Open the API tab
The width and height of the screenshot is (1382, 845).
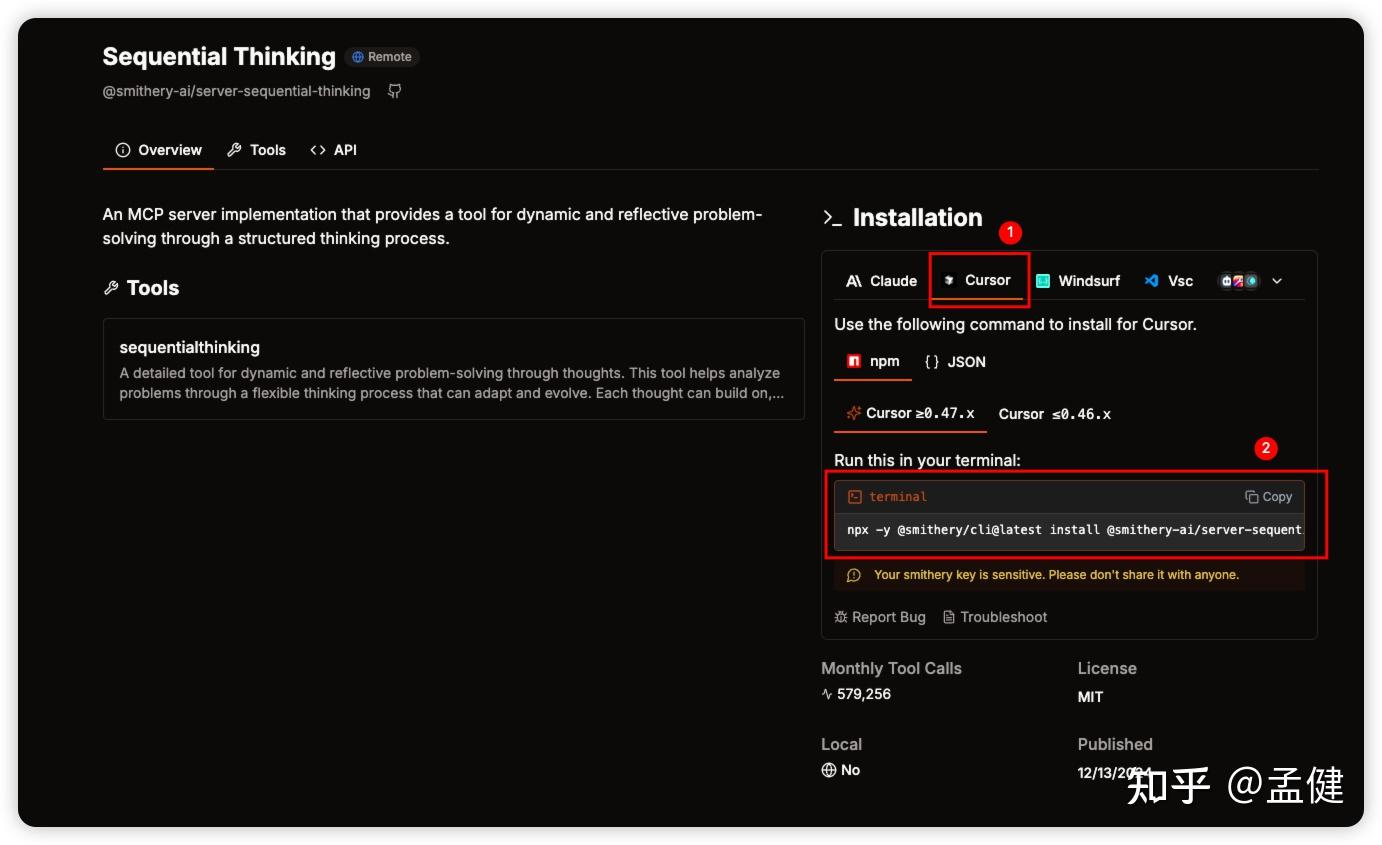(333, 150)
